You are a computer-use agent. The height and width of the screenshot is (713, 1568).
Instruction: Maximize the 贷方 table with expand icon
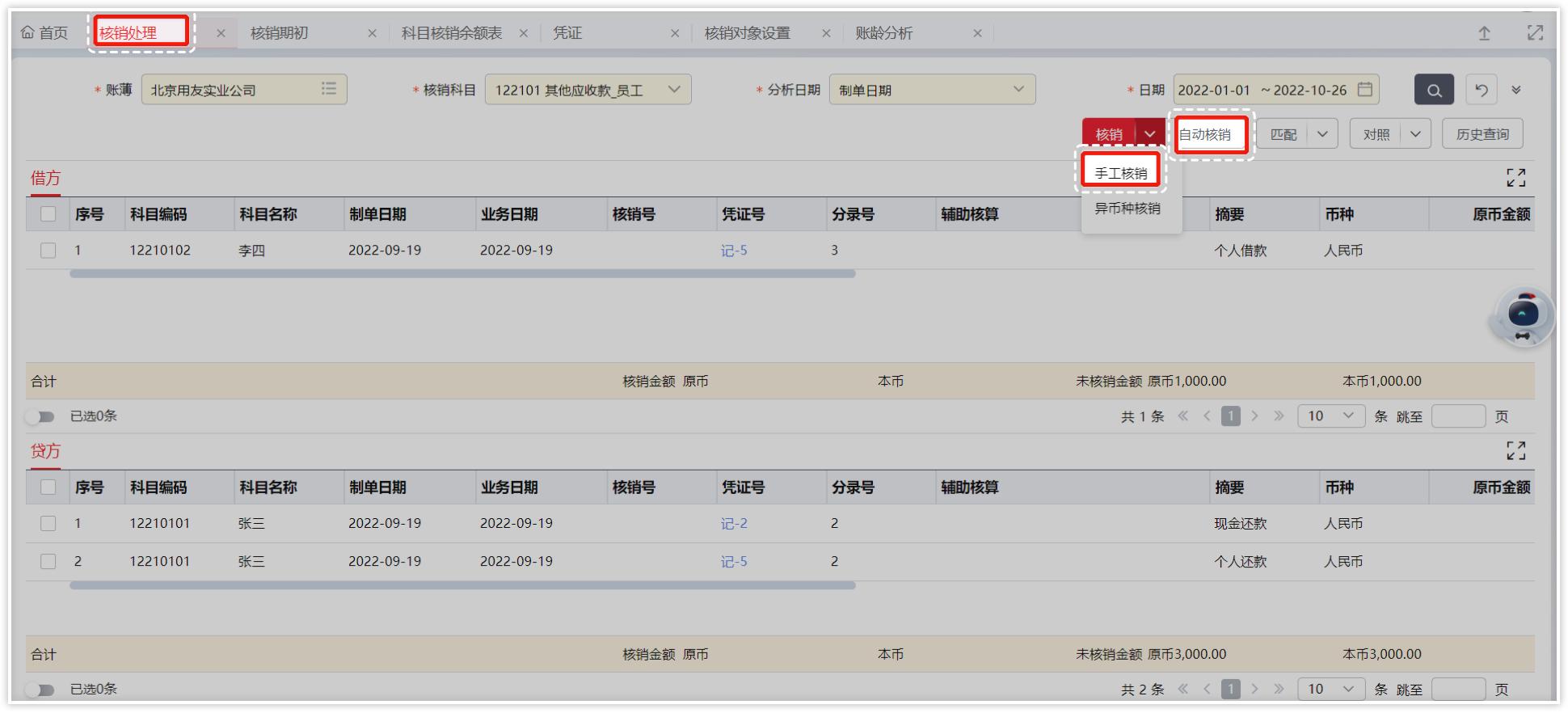1516,451
